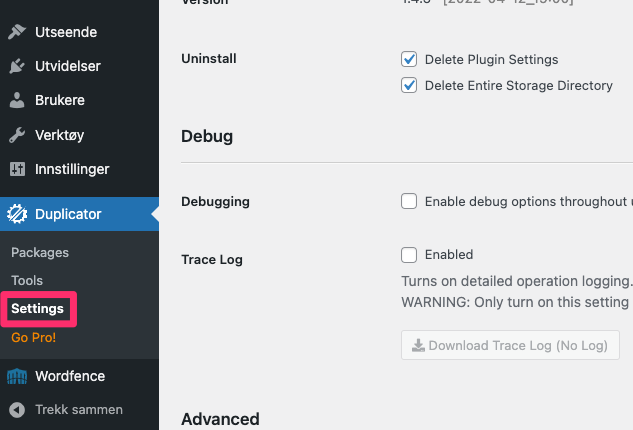This screenshot has height=430, width=633.
Task: Click the Advanced section heading
Action: [x=220, y=419]
